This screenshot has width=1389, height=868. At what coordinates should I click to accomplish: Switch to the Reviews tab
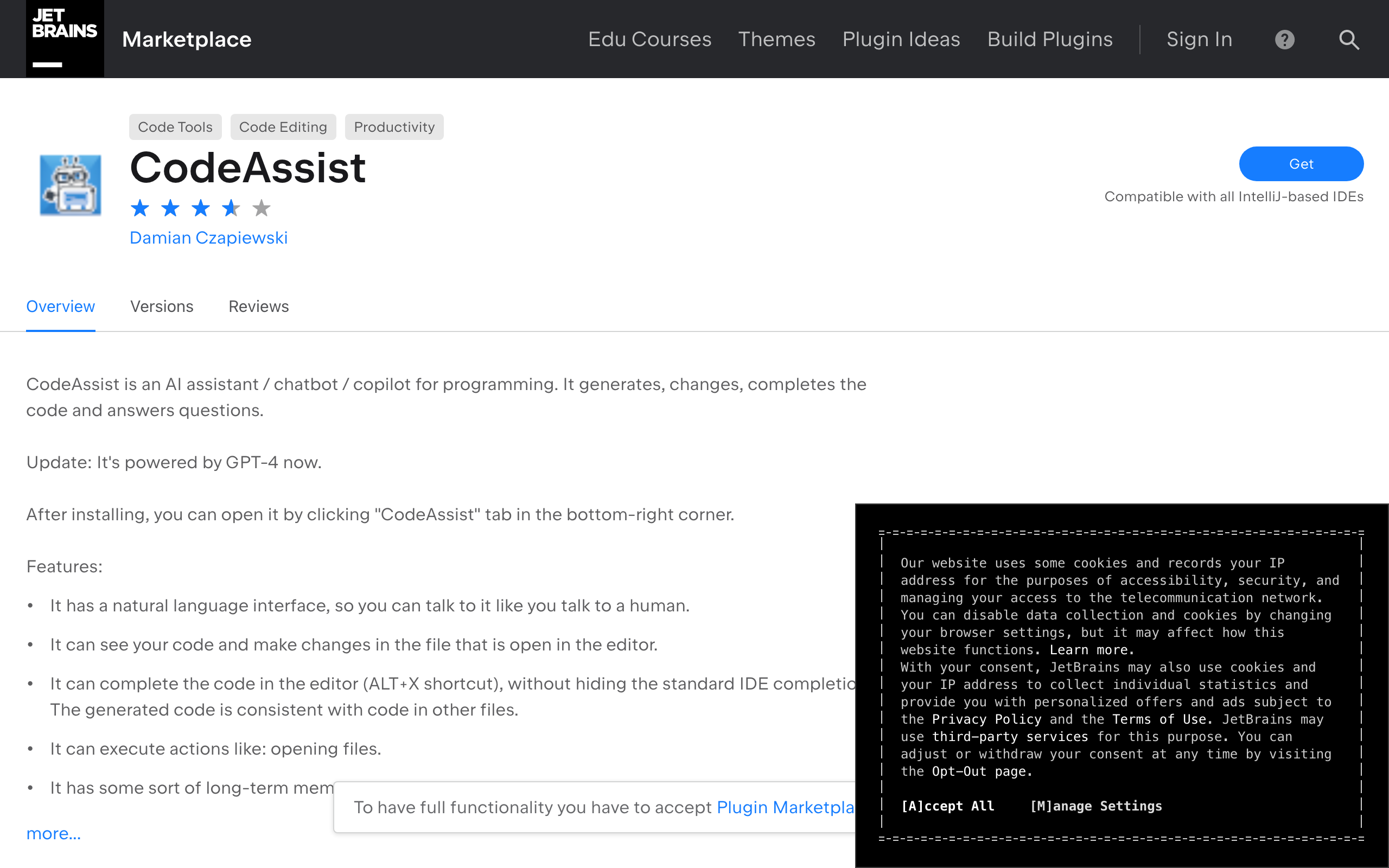[257, 306]
